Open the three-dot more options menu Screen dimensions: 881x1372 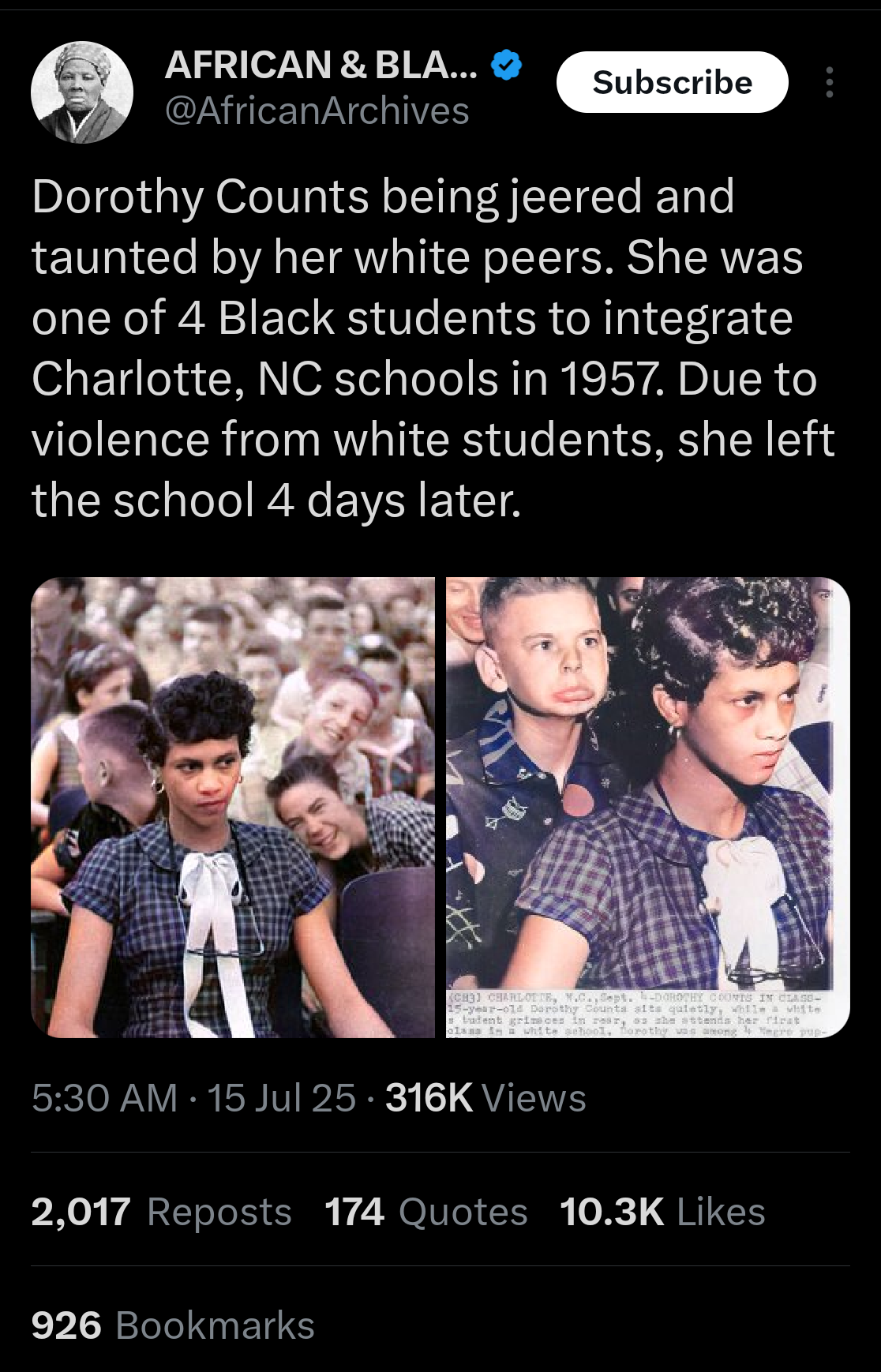click(x=829, y=82)
